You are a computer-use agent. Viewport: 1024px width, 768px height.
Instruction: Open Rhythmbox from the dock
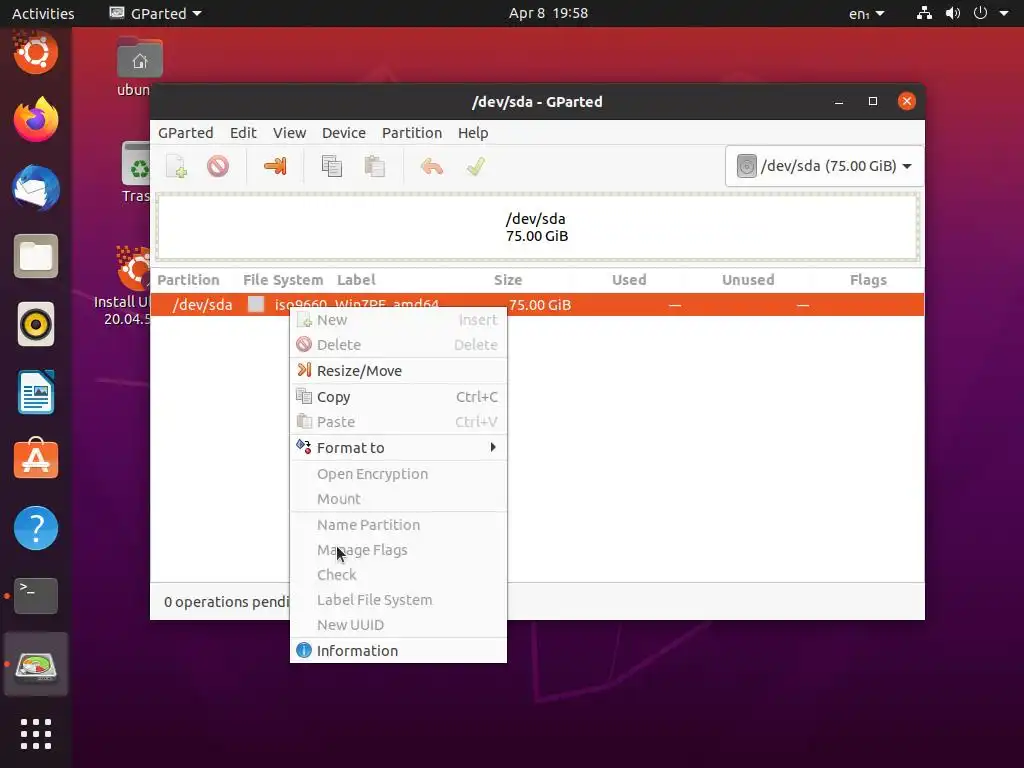(36, 324)
